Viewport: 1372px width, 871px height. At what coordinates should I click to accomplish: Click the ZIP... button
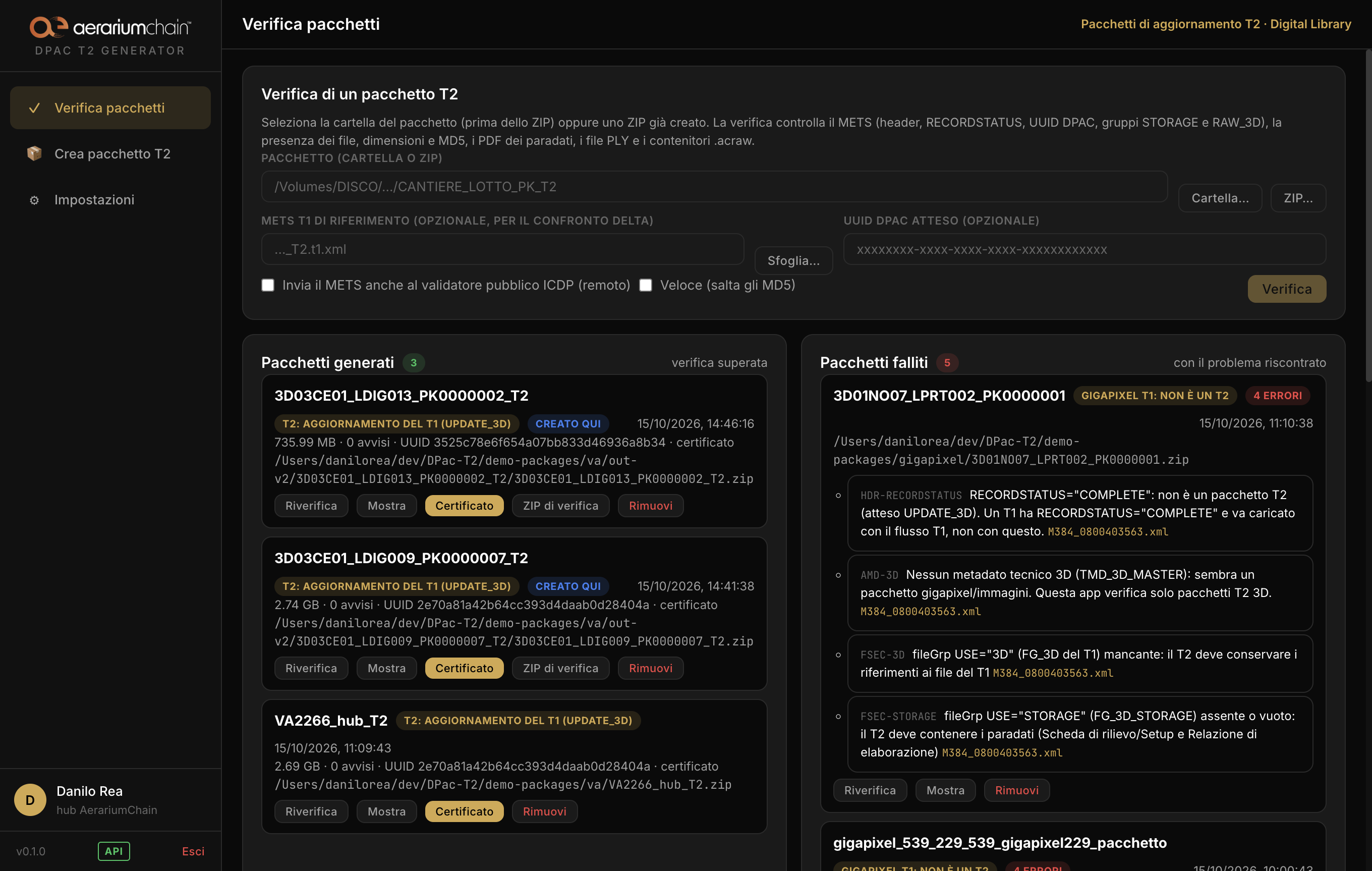[x=1298, y=198]
